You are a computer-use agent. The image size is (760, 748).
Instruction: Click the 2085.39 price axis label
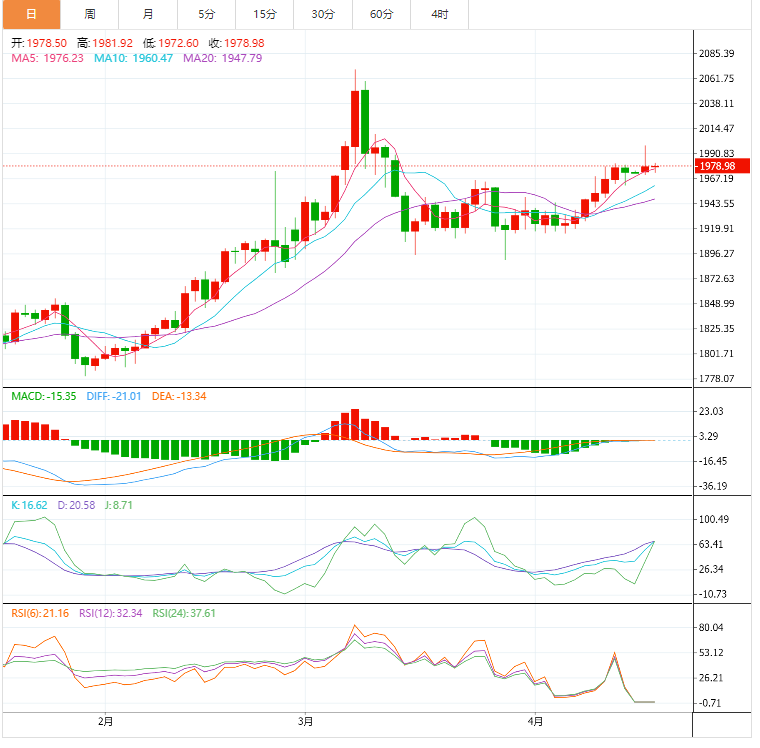coord(716,53)
